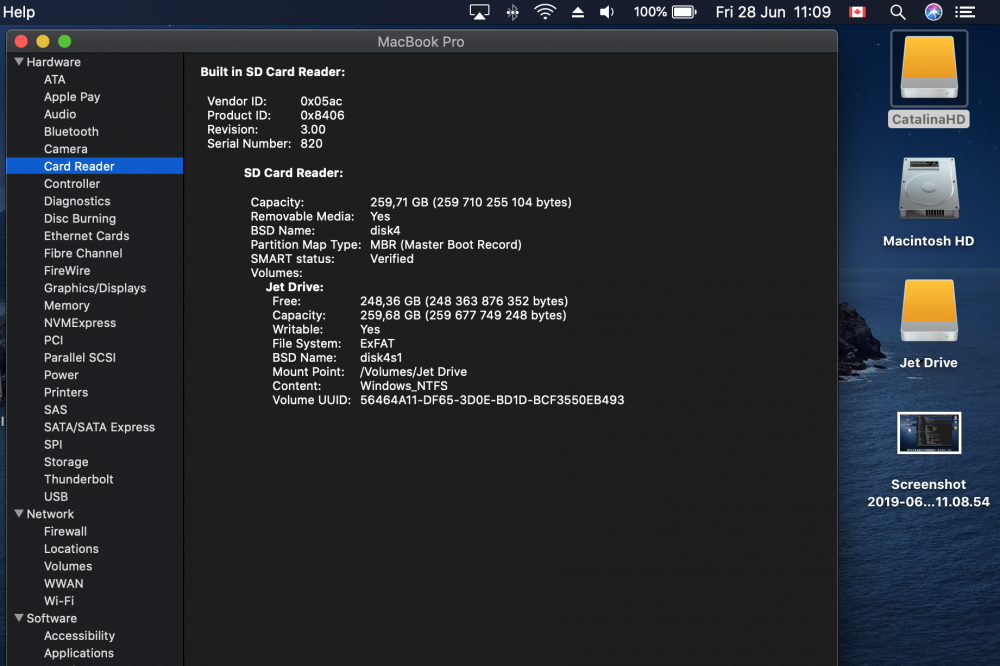Collapse the Network section triangle
The height and width of the screenshot is (666, 1000).
tap(19, 514)
